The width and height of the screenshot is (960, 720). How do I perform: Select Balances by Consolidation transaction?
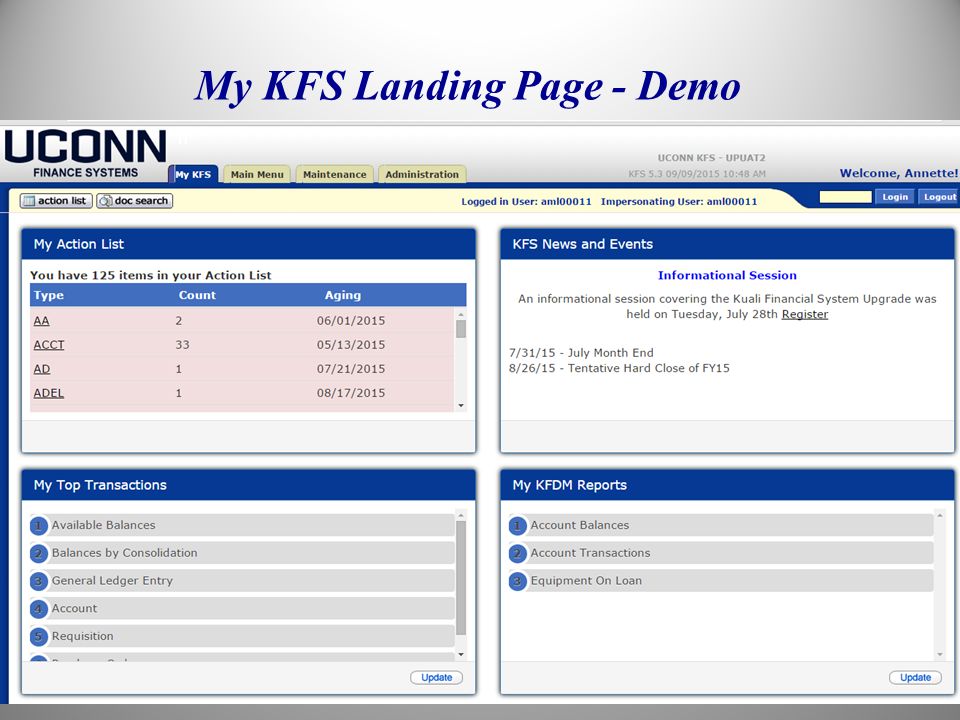point(242,553)
